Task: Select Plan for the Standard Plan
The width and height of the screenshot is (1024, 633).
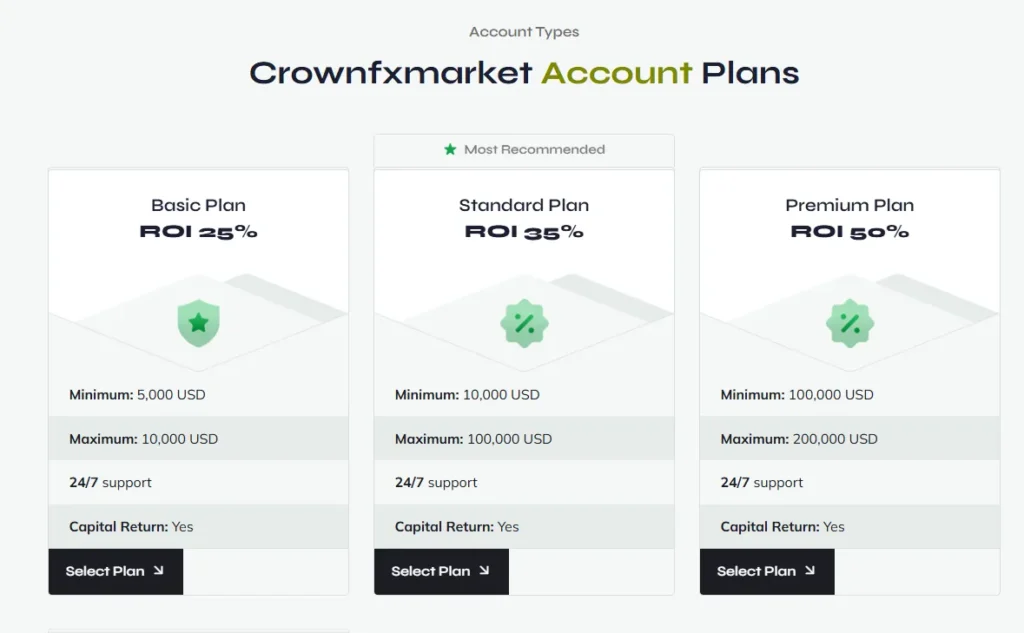Action: click(x=440, y=571)
